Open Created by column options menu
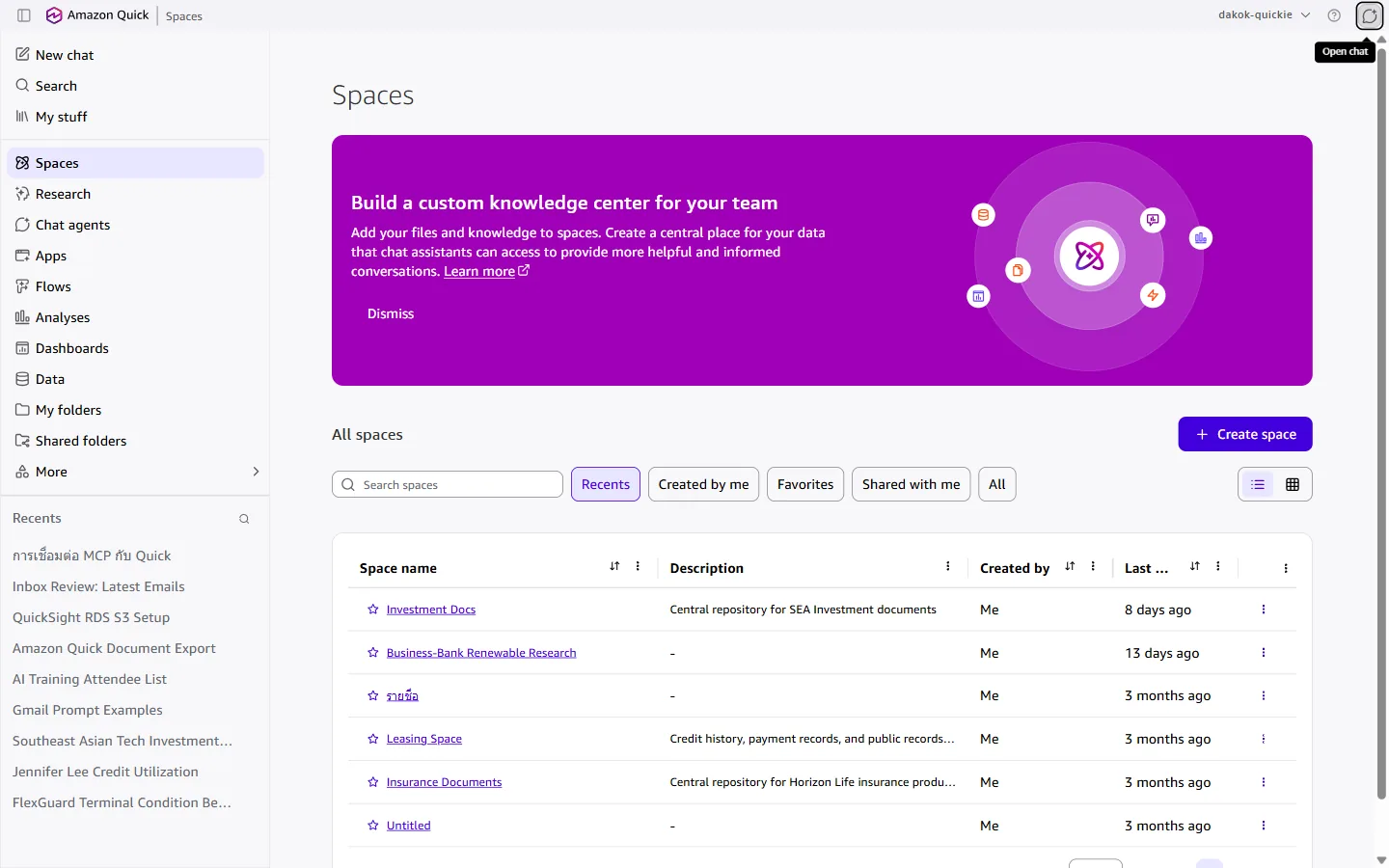Viewport: 1389px width, 868px height. (x=1093, y=567)
